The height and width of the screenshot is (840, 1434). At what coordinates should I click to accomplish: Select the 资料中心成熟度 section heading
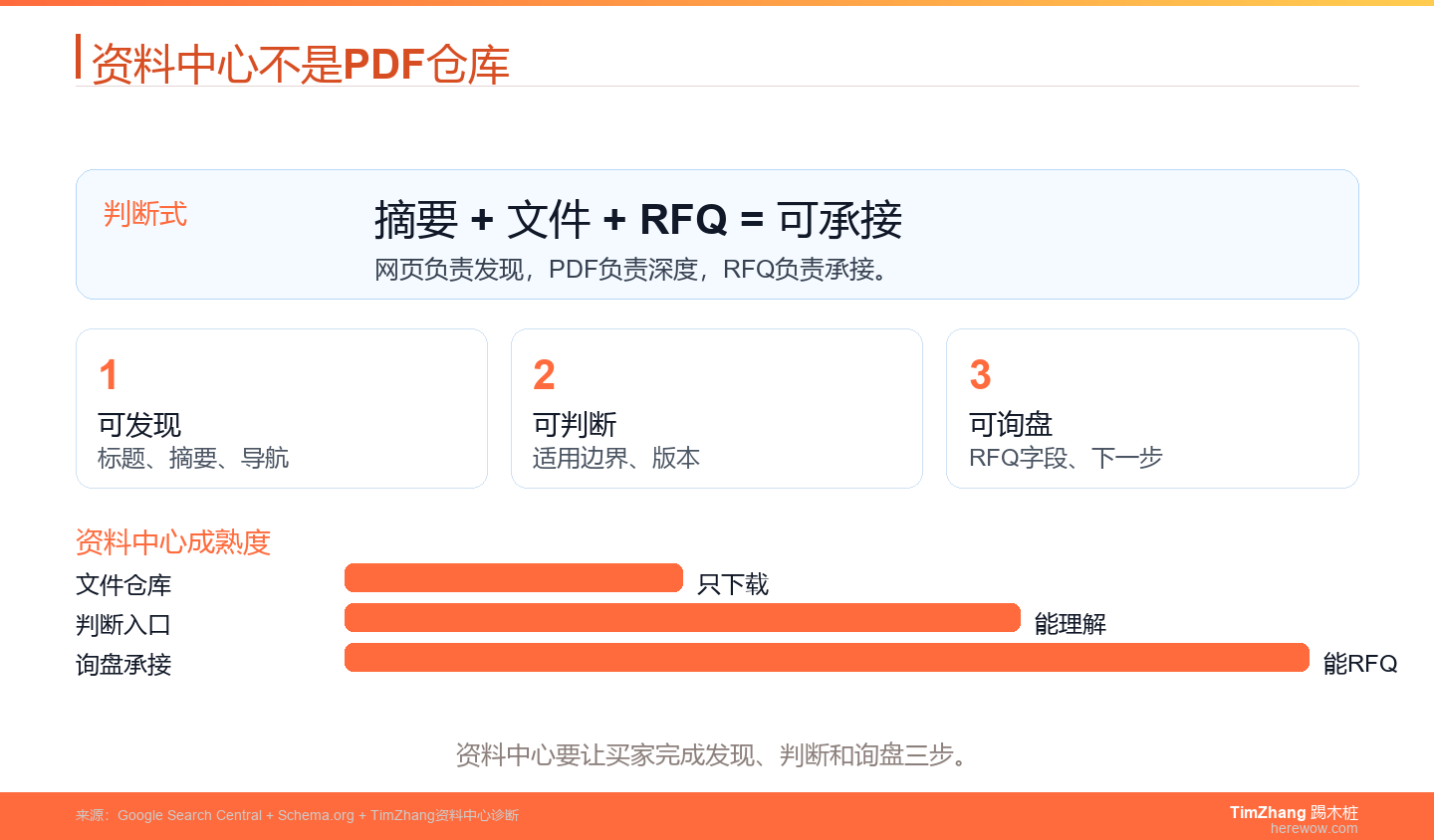coord(173,542)
